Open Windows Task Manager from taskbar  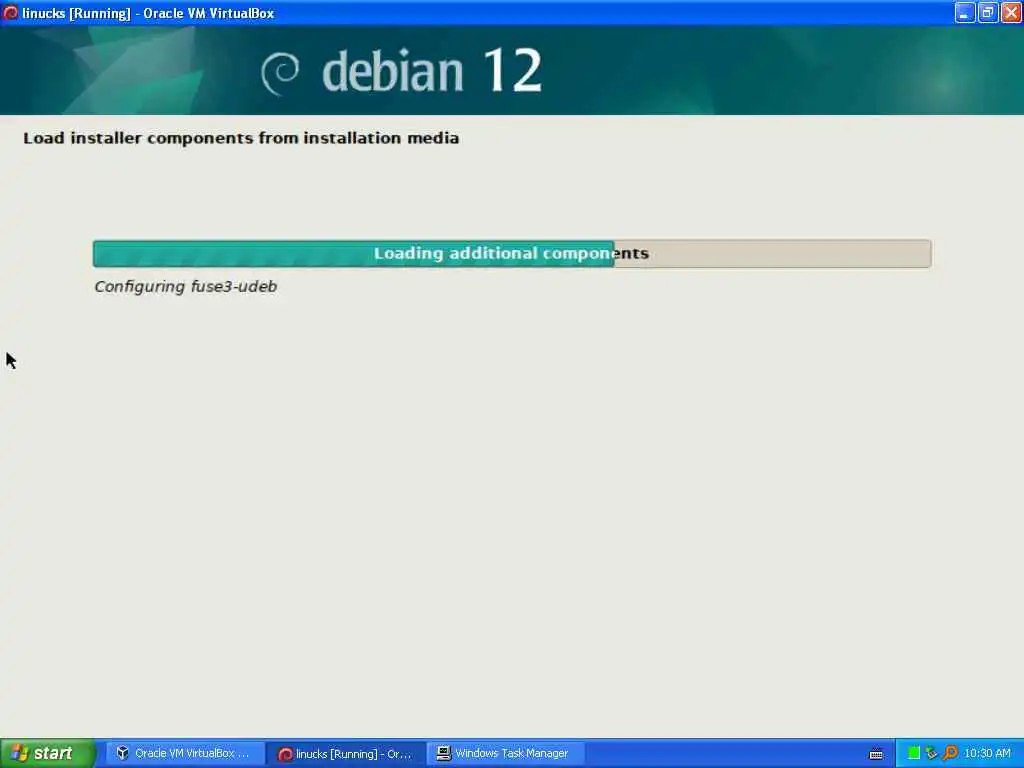coord(506,753)
